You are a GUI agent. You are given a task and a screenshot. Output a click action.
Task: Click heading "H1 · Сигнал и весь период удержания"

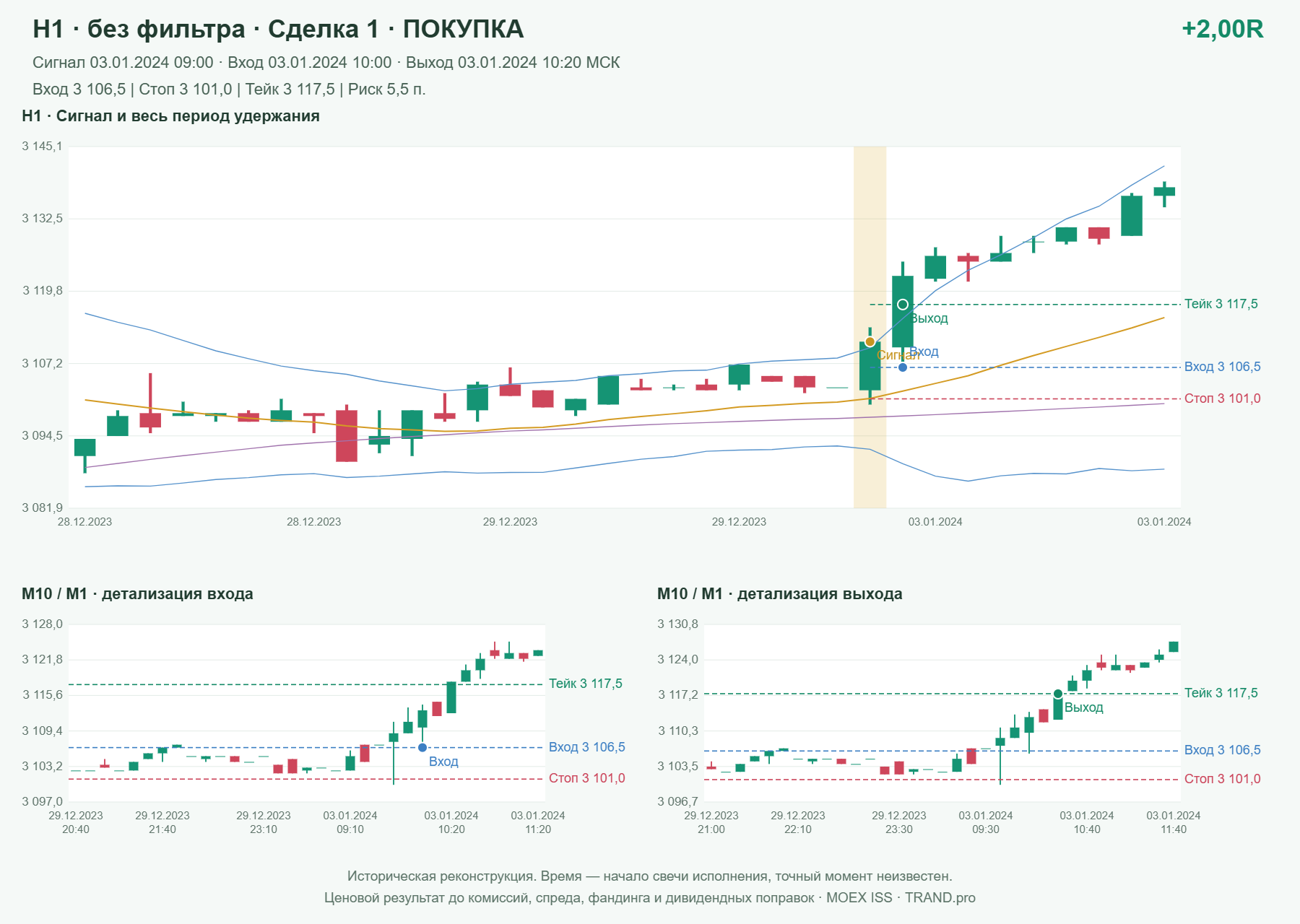[x=170, y=116]
